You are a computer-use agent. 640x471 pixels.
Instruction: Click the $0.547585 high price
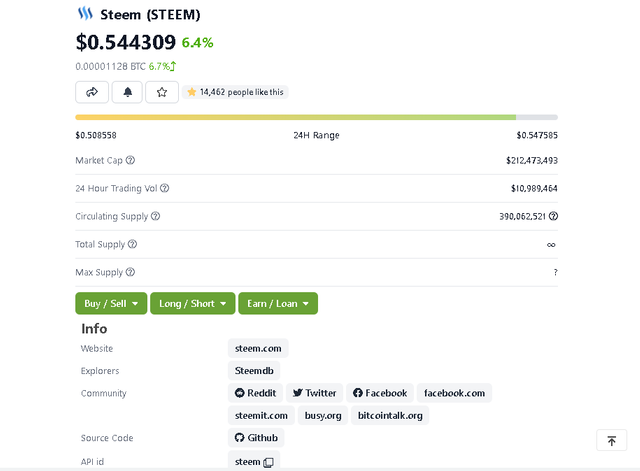537,135
